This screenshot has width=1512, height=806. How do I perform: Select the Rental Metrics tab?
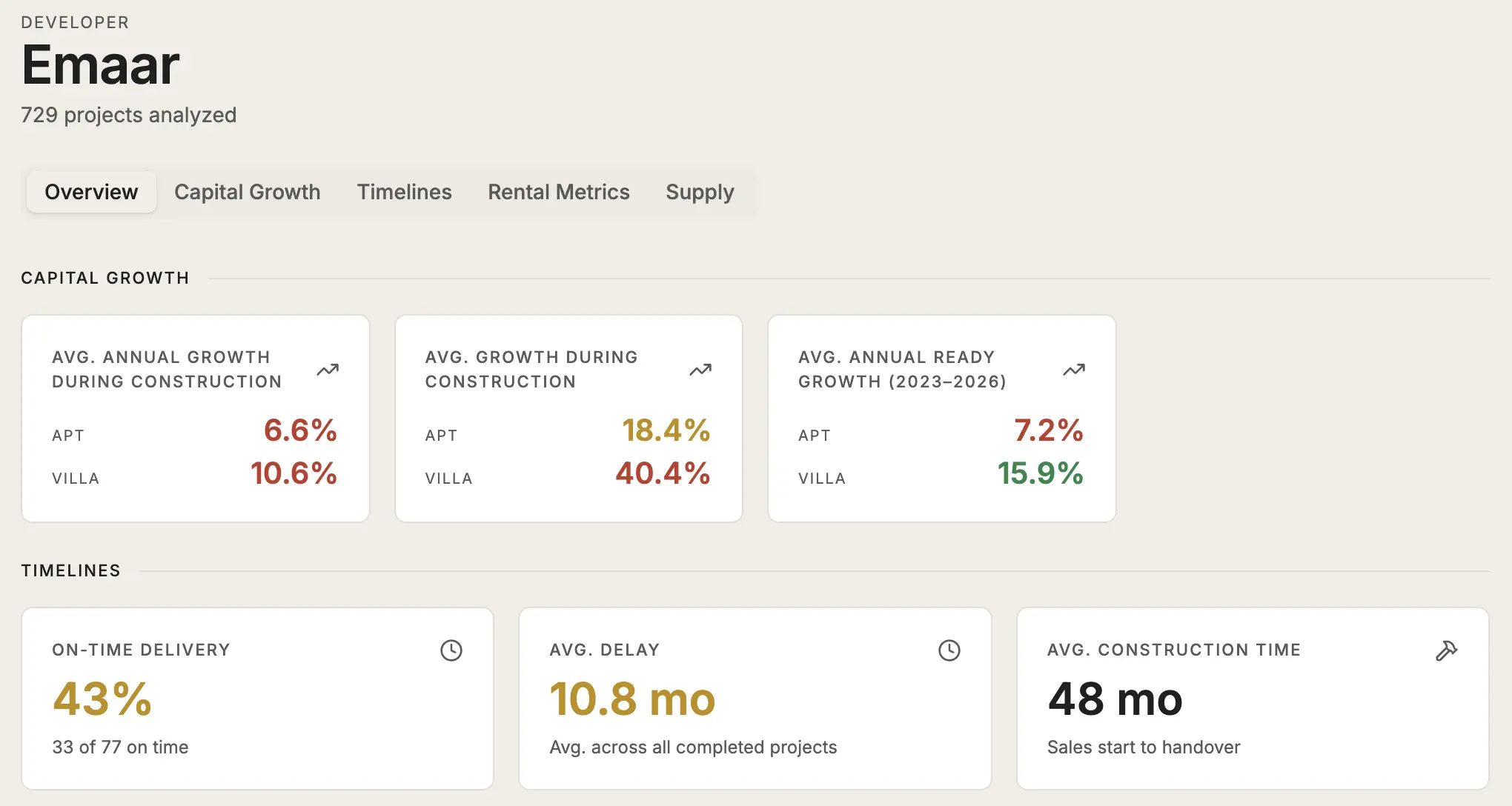coord(559,192)
